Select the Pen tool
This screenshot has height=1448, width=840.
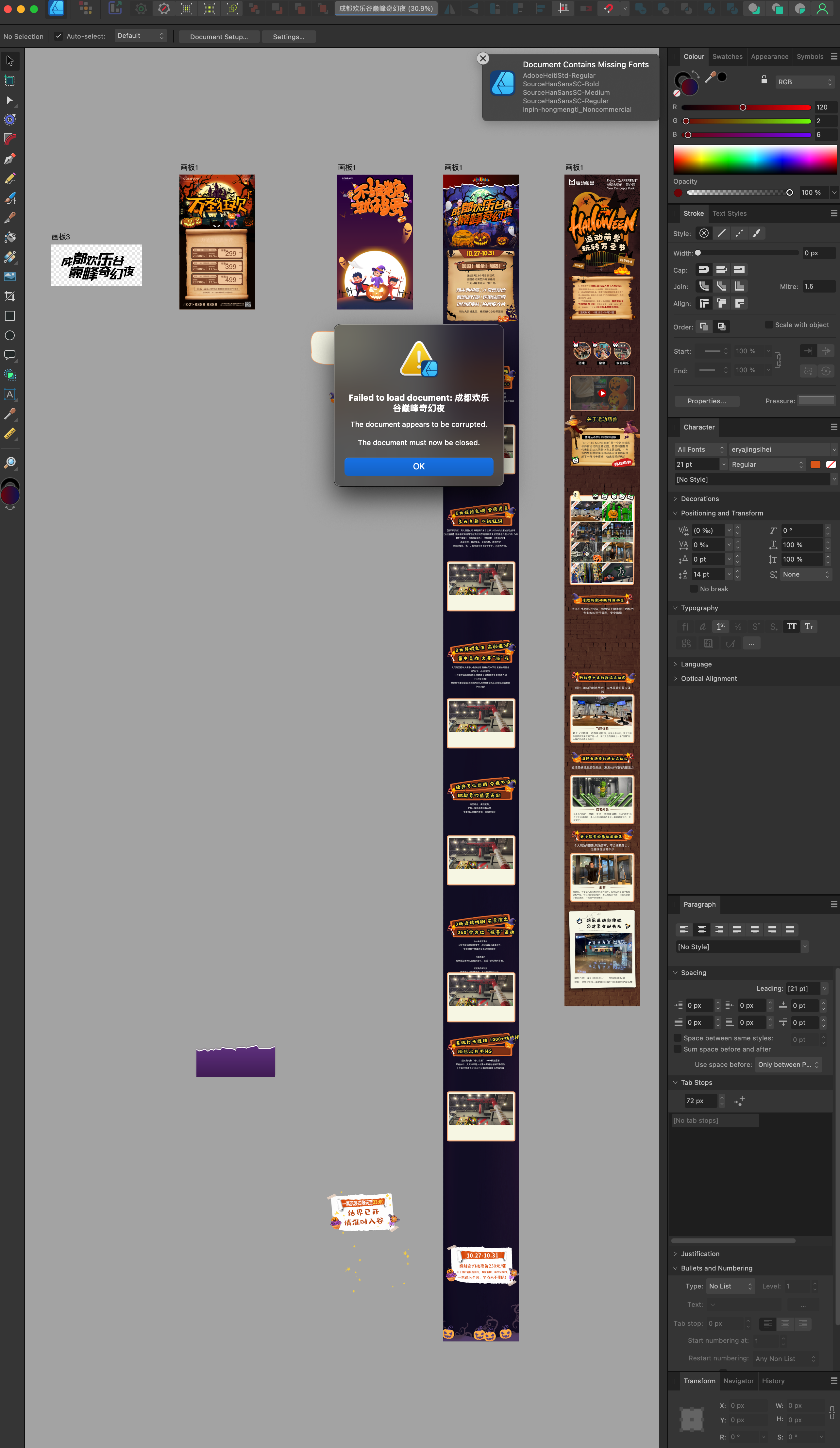pyautogui.click(x=10, y=159)
